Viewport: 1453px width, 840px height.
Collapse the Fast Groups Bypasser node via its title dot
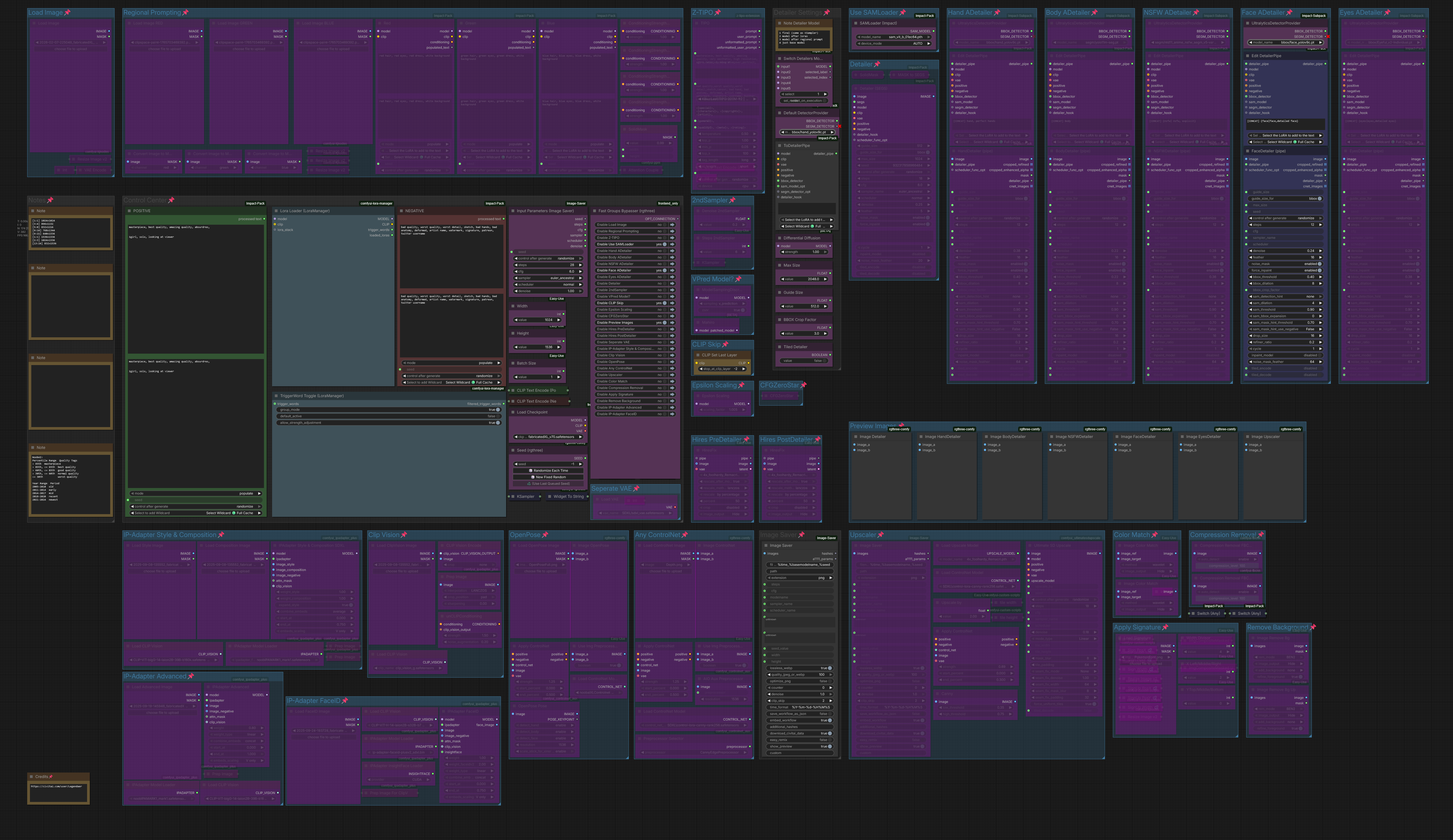[x=595, y=211]
